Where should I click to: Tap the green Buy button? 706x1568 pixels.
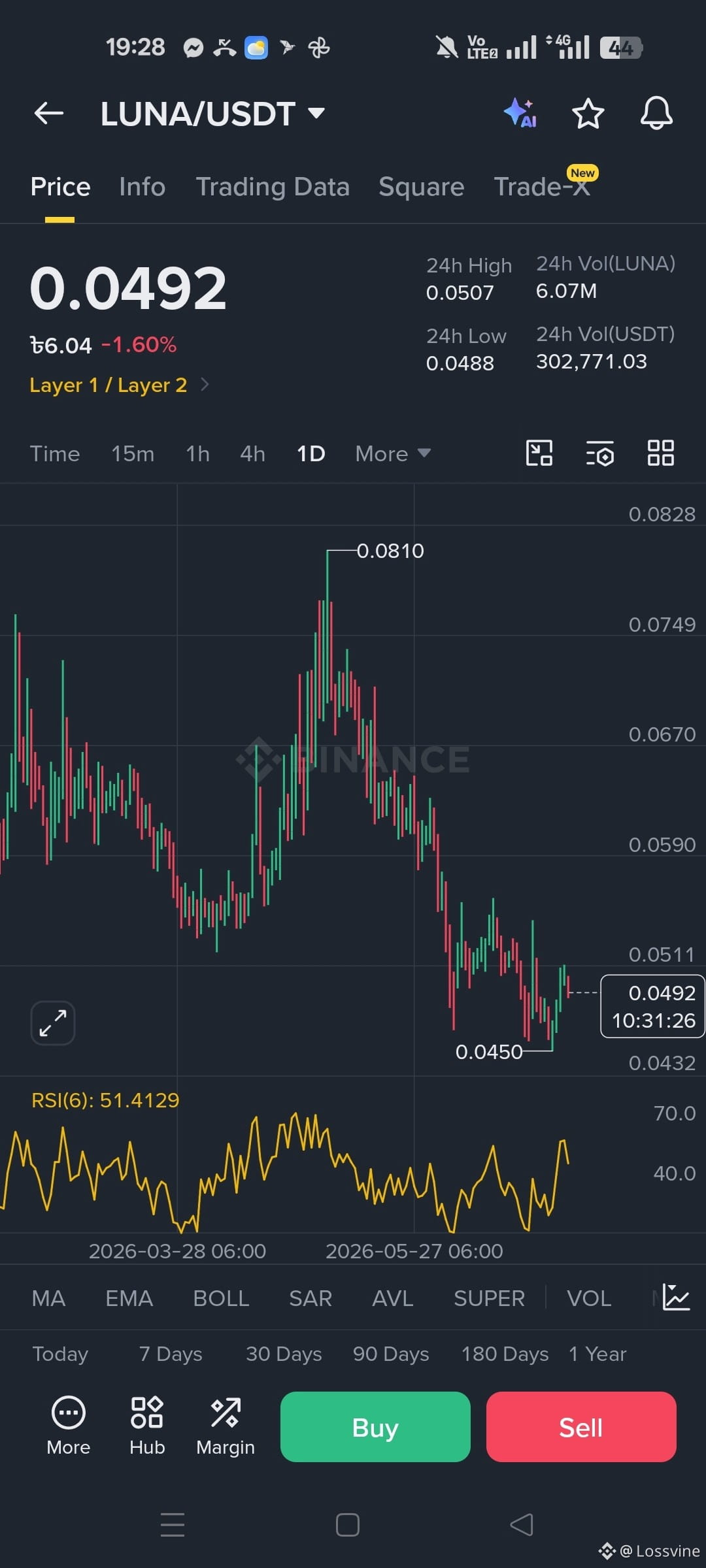(x=375, y=1427)
